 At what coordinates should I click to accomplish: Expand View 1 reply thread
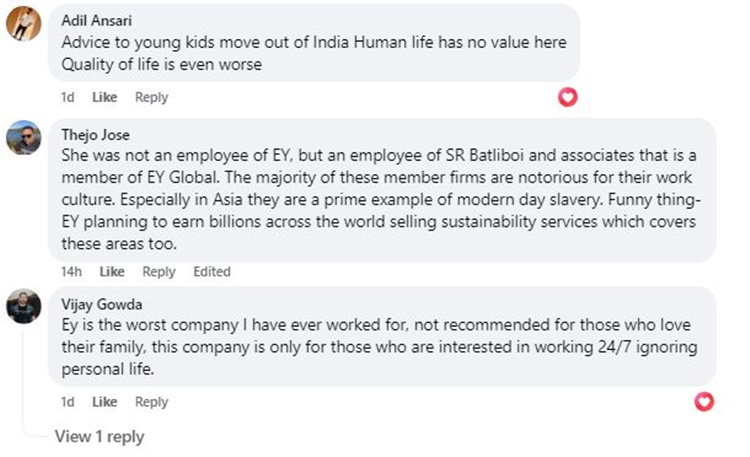(x=99, y=436)
